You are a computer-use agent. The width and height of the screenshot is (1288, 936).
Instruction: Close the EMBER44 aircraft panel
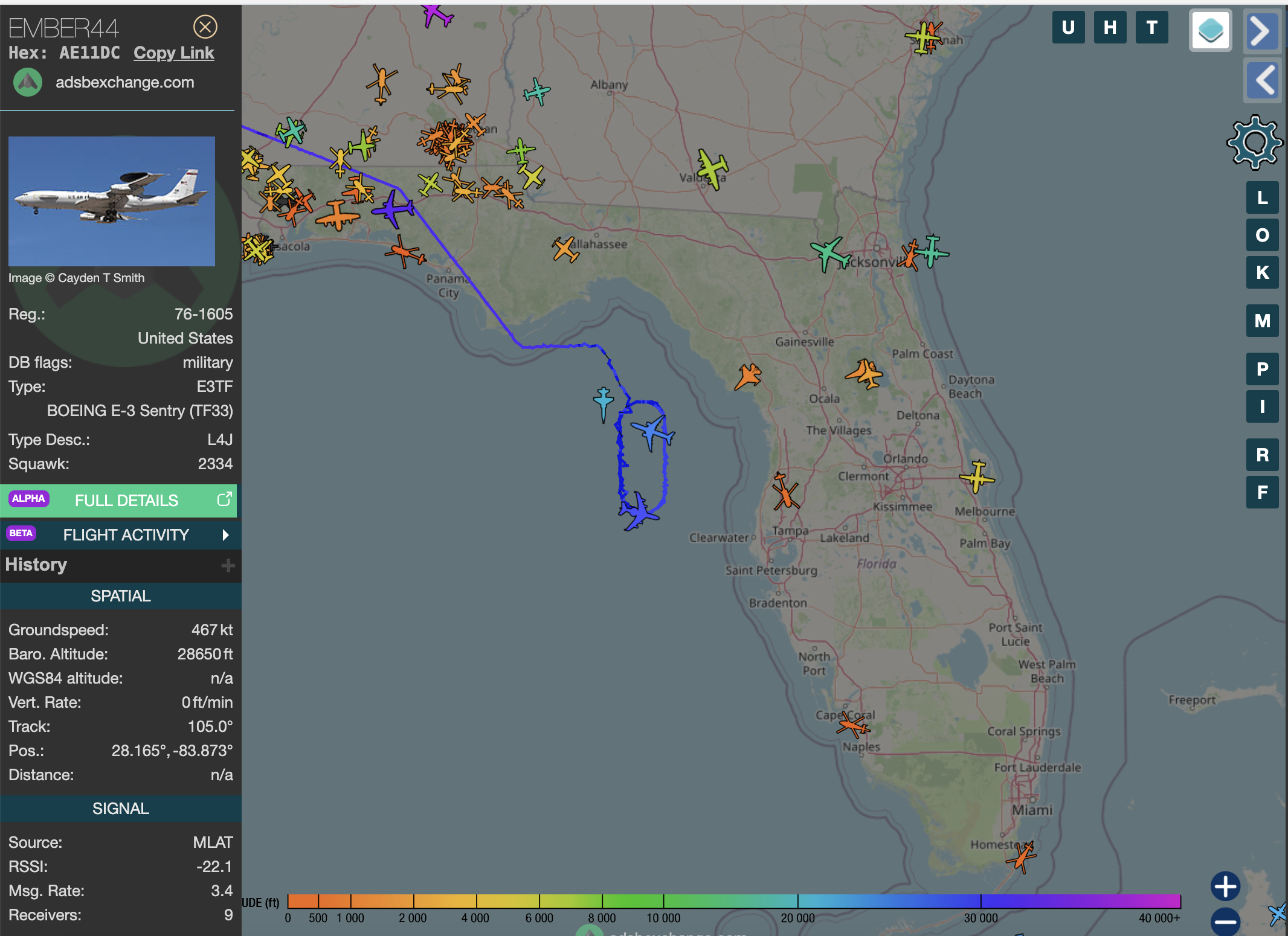click(x=205, y=27)
